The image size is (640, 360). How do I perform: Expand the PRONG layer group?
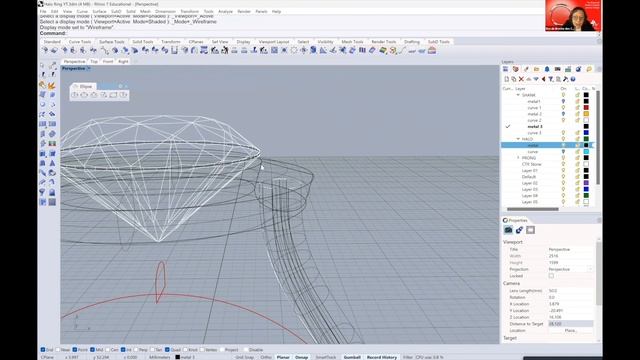[x=518, y=158]
